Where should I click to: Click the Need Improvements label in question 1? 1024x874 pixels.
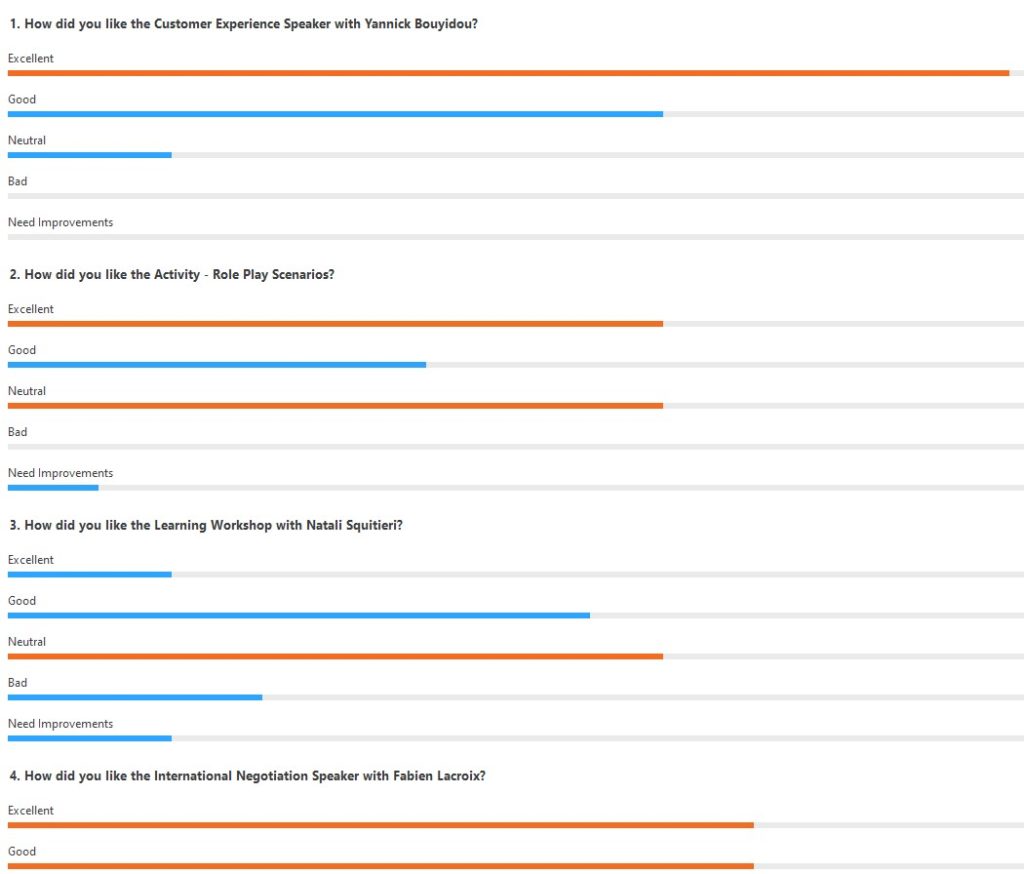click(60, 222)
